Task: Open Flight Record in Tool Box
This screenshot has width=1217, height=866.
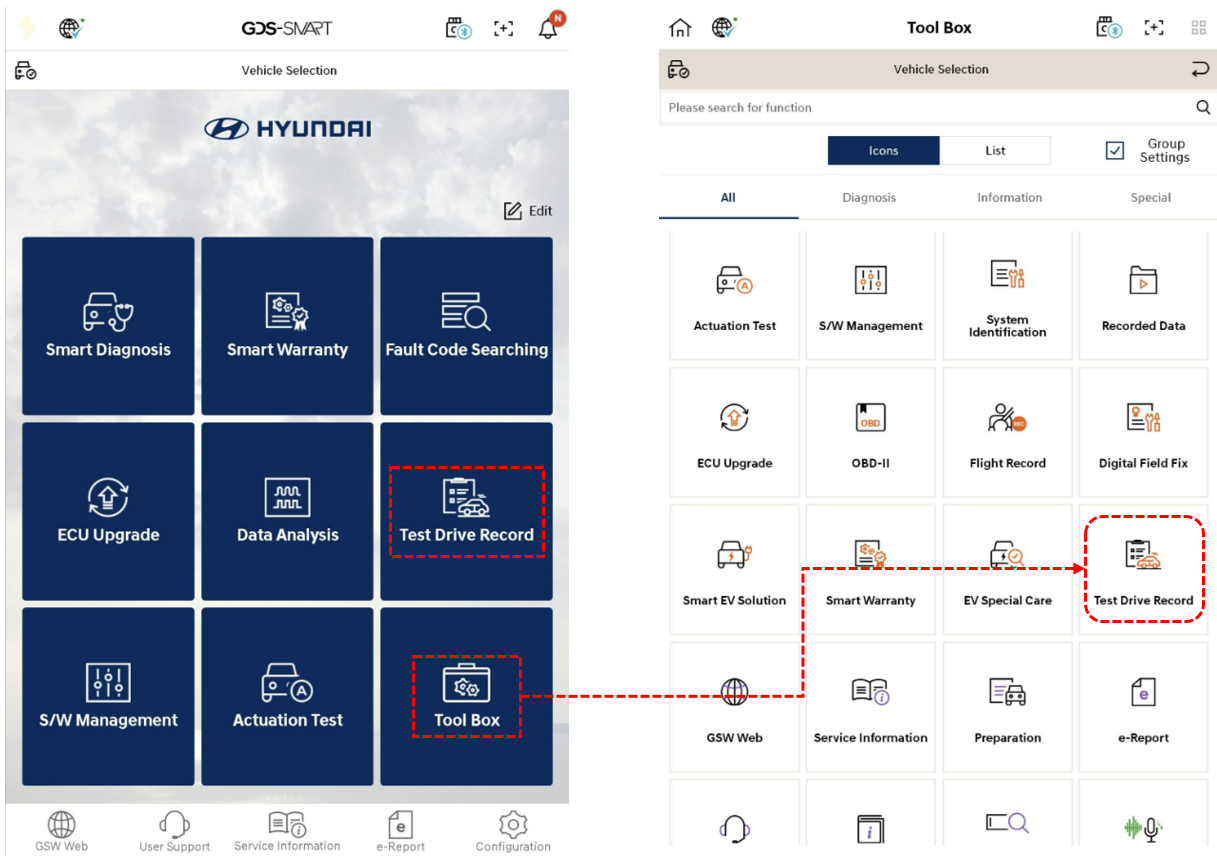Action: point(1007,432)
